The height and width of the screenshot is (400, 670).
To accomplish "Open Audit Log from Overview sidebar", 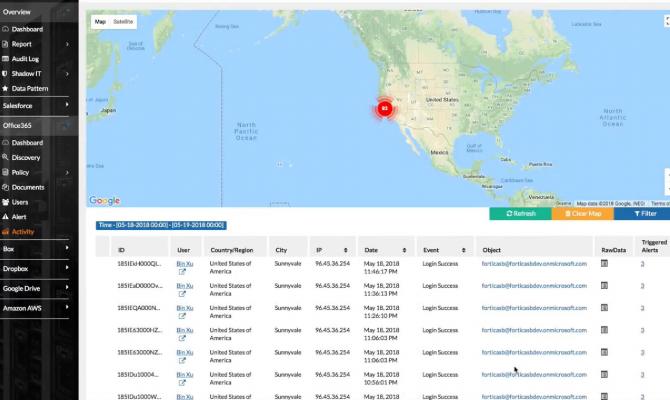I will click(25, 59).
